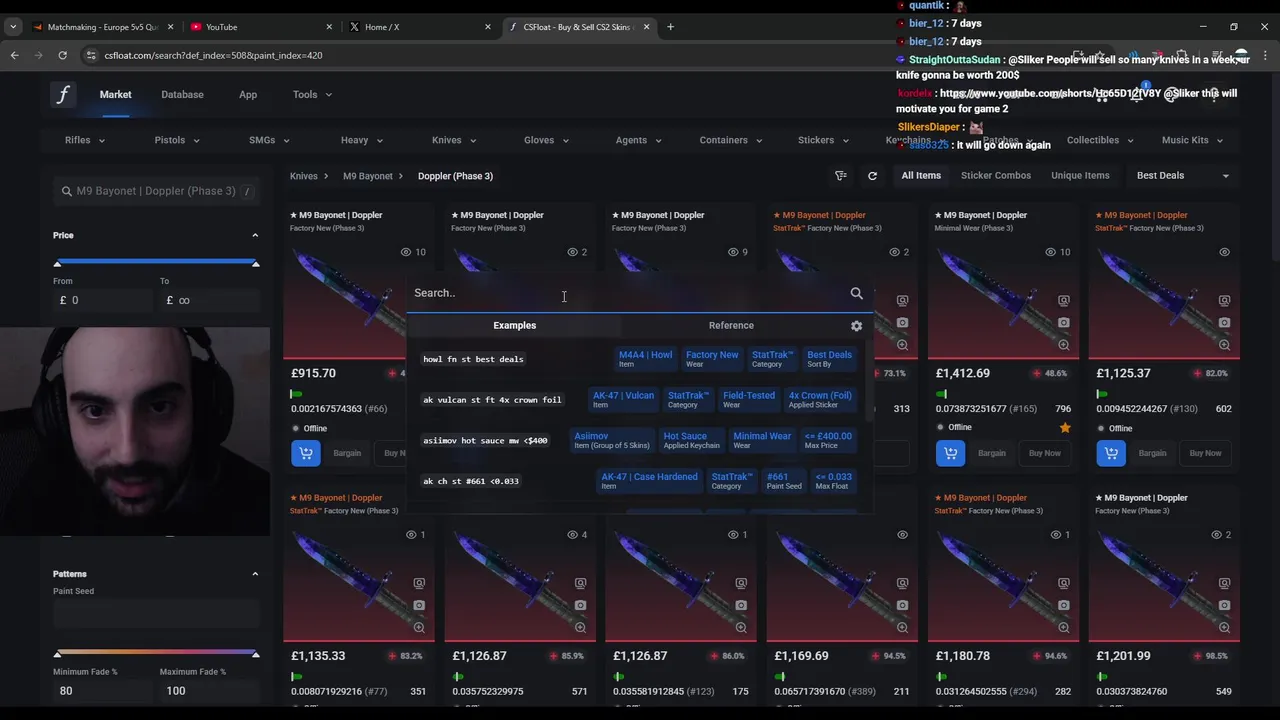Click zoom magnifier on the £1,169.69 card
Screen dimensions: 1280x720
tap(902, 628)
